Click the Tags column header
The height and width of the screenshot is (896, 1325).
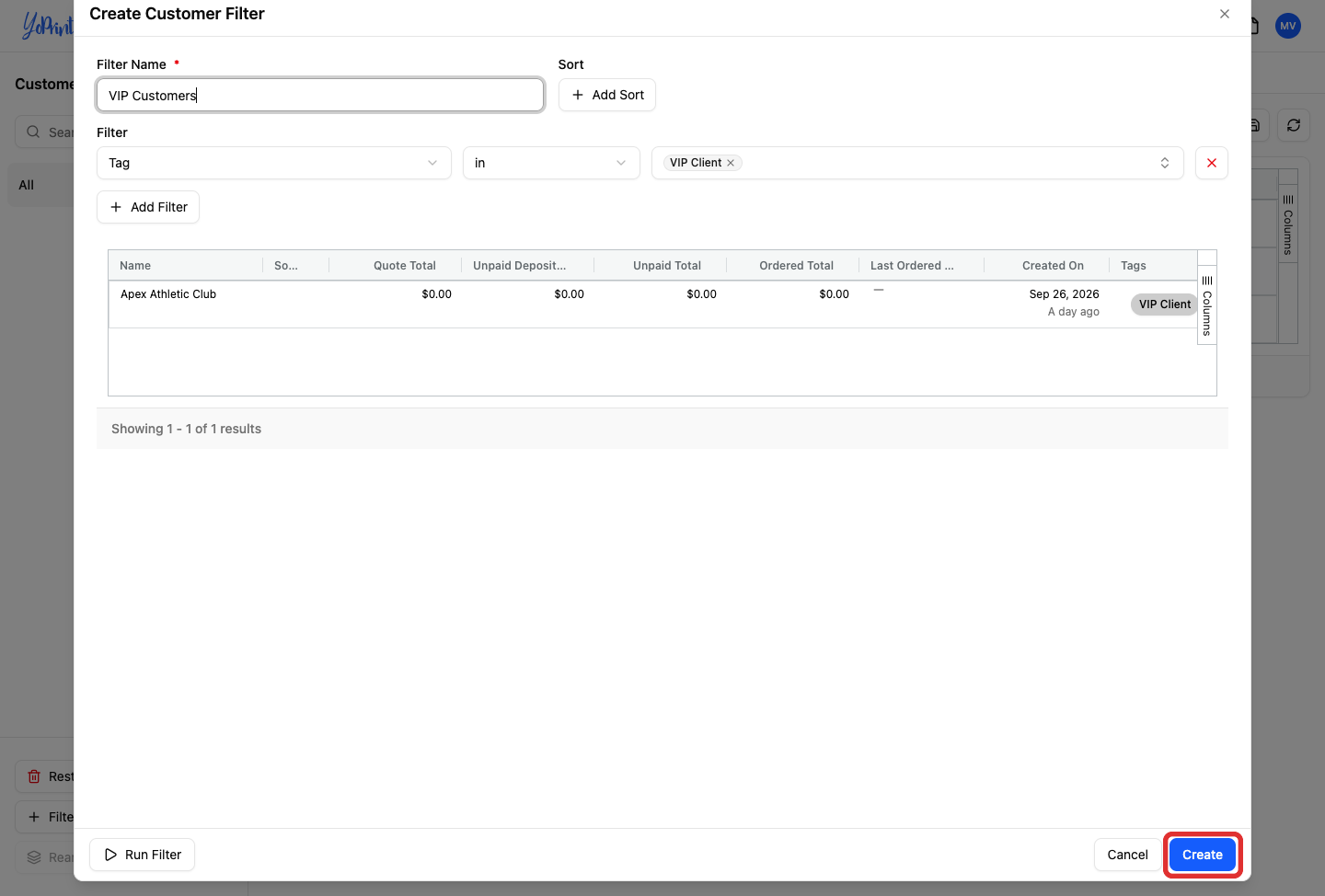pyautogui.click(x=1134, y=266)
